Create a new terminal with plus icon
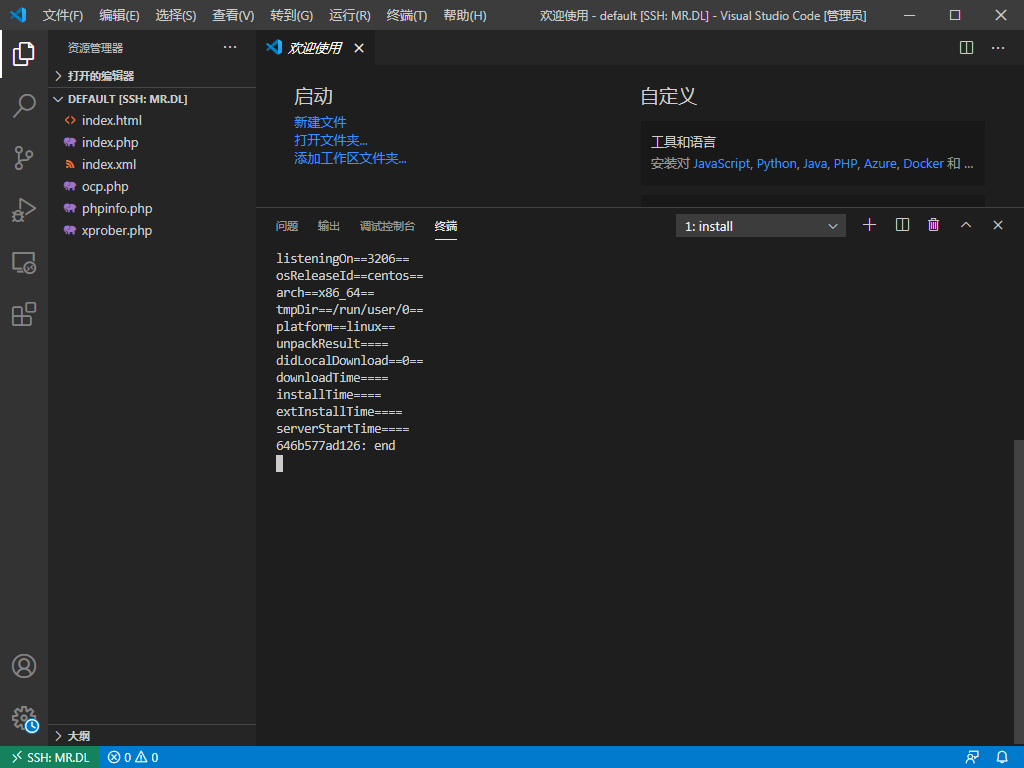This screenshot has width=1024, height=768. click(x=869, y=225)
